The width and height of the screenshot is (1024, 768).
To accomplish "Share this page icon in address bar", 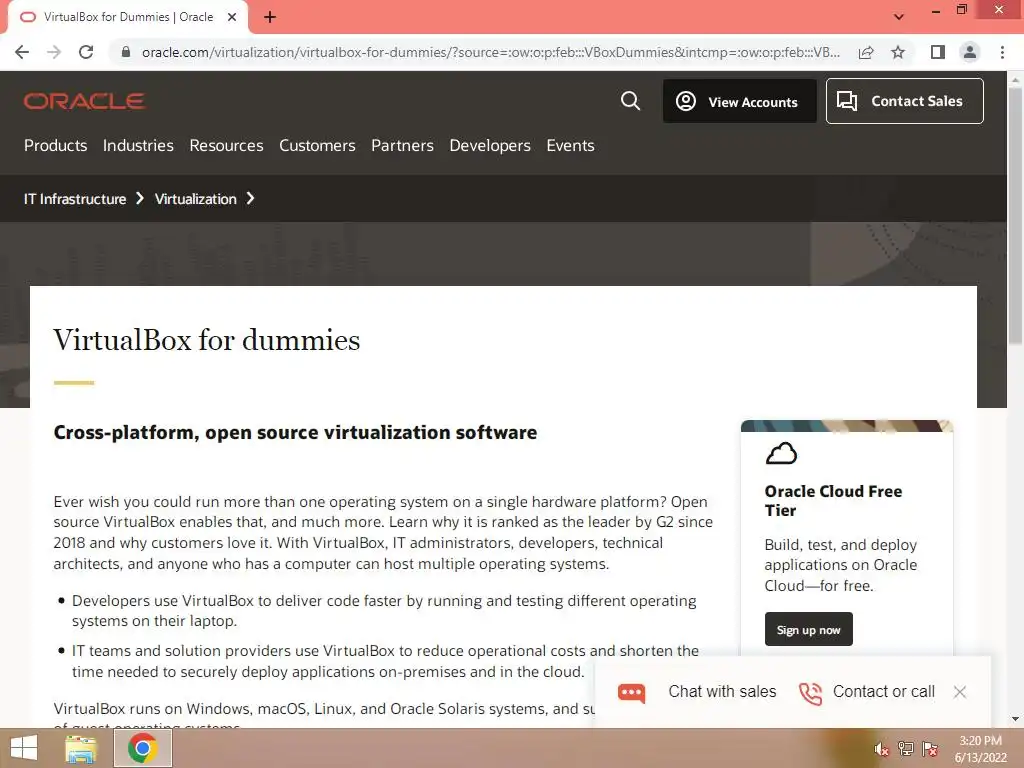I will pos(866,52).
